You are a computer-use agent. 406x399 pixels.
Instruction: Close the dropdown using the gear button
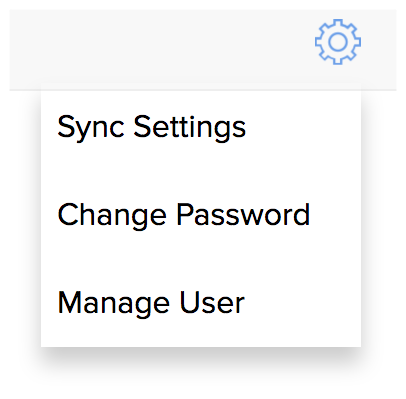point(338,42)
